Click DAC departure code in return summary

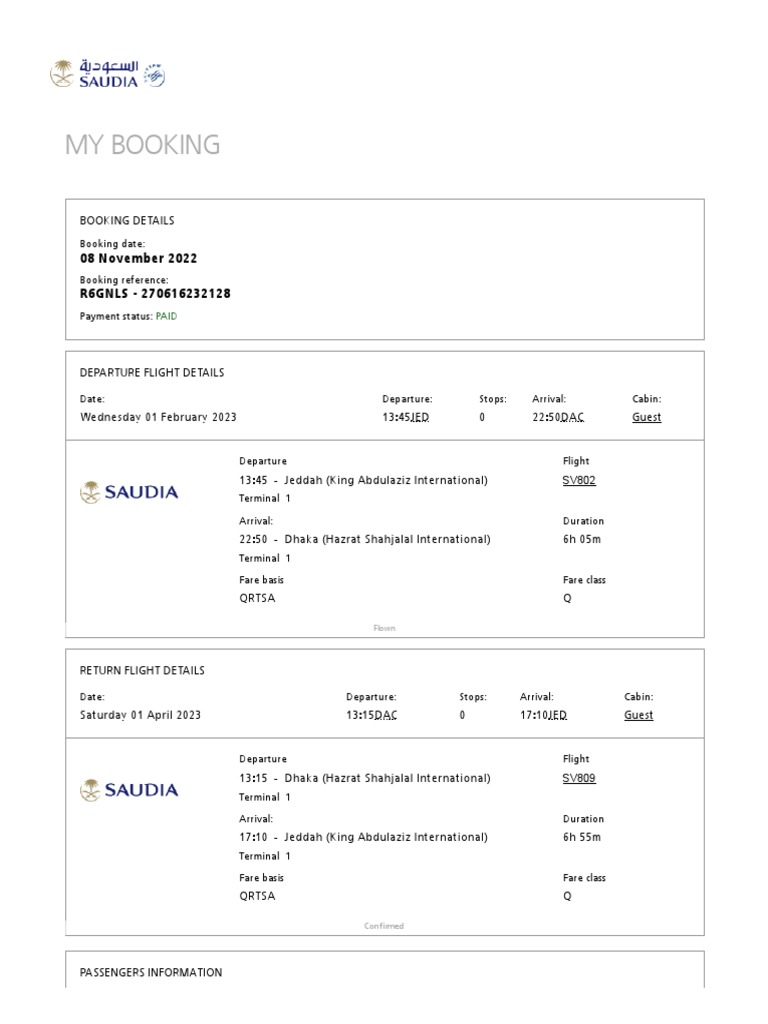pyautogui.click(x=385, y=715)
